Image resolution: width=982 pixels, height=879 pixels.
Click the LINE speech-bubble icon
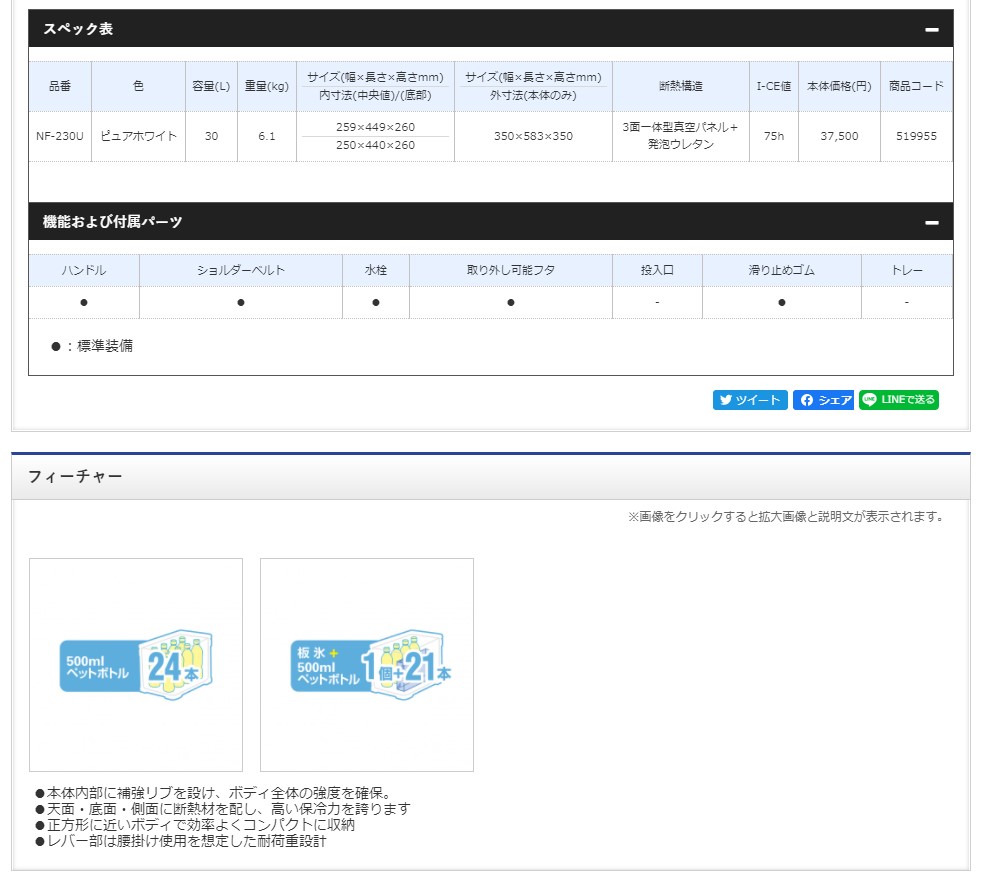point(868,400)
